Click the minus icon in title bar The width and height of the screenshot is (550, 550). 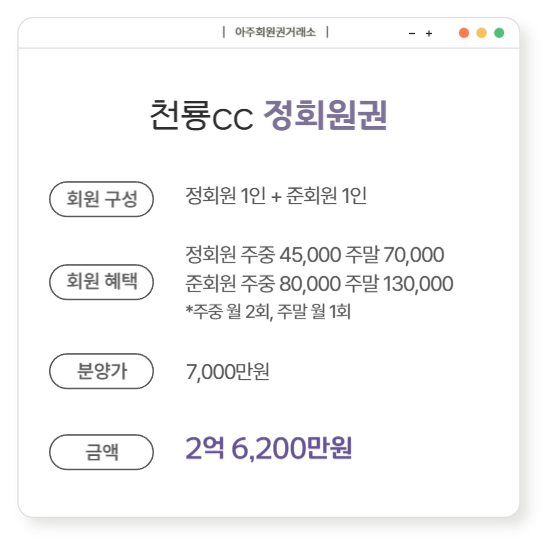coord(412,33)
